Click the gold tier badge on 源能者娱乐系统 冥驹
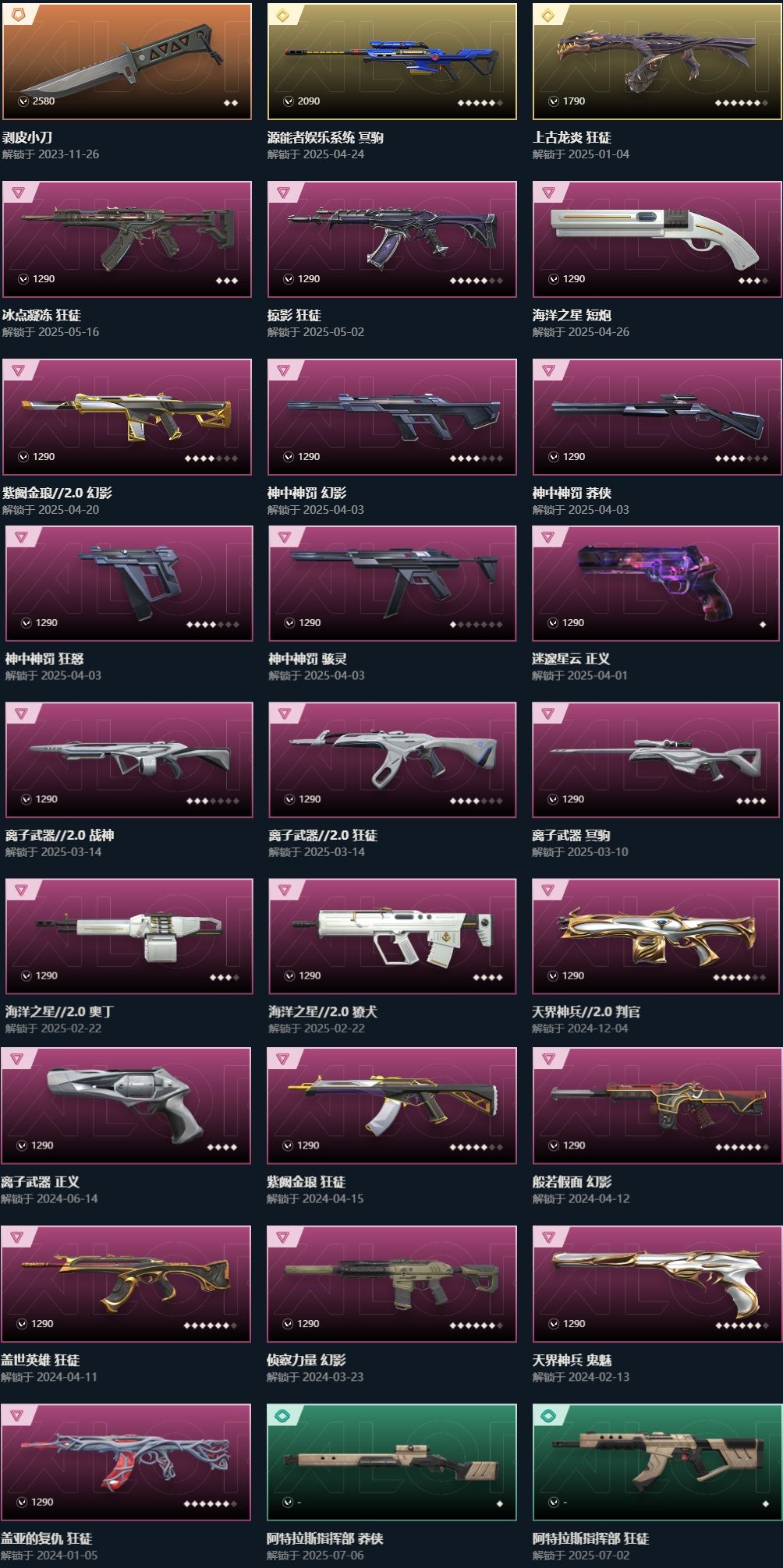 pos(283,16)
